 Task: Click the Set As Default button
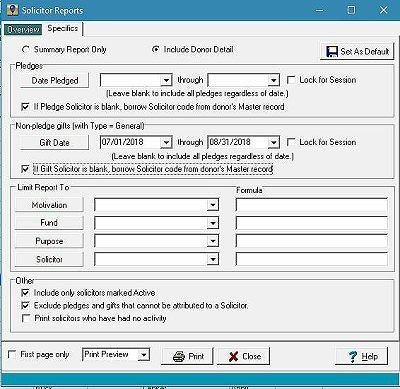pyautogui.click(x=357, y=52)
